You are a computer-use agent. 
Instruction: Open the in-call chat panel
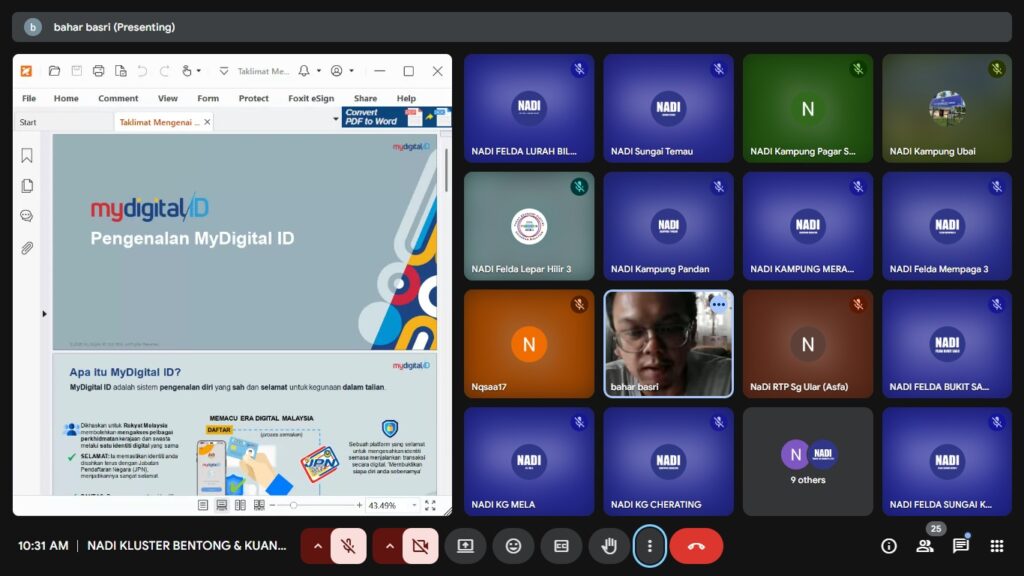(x=961, y=546)
